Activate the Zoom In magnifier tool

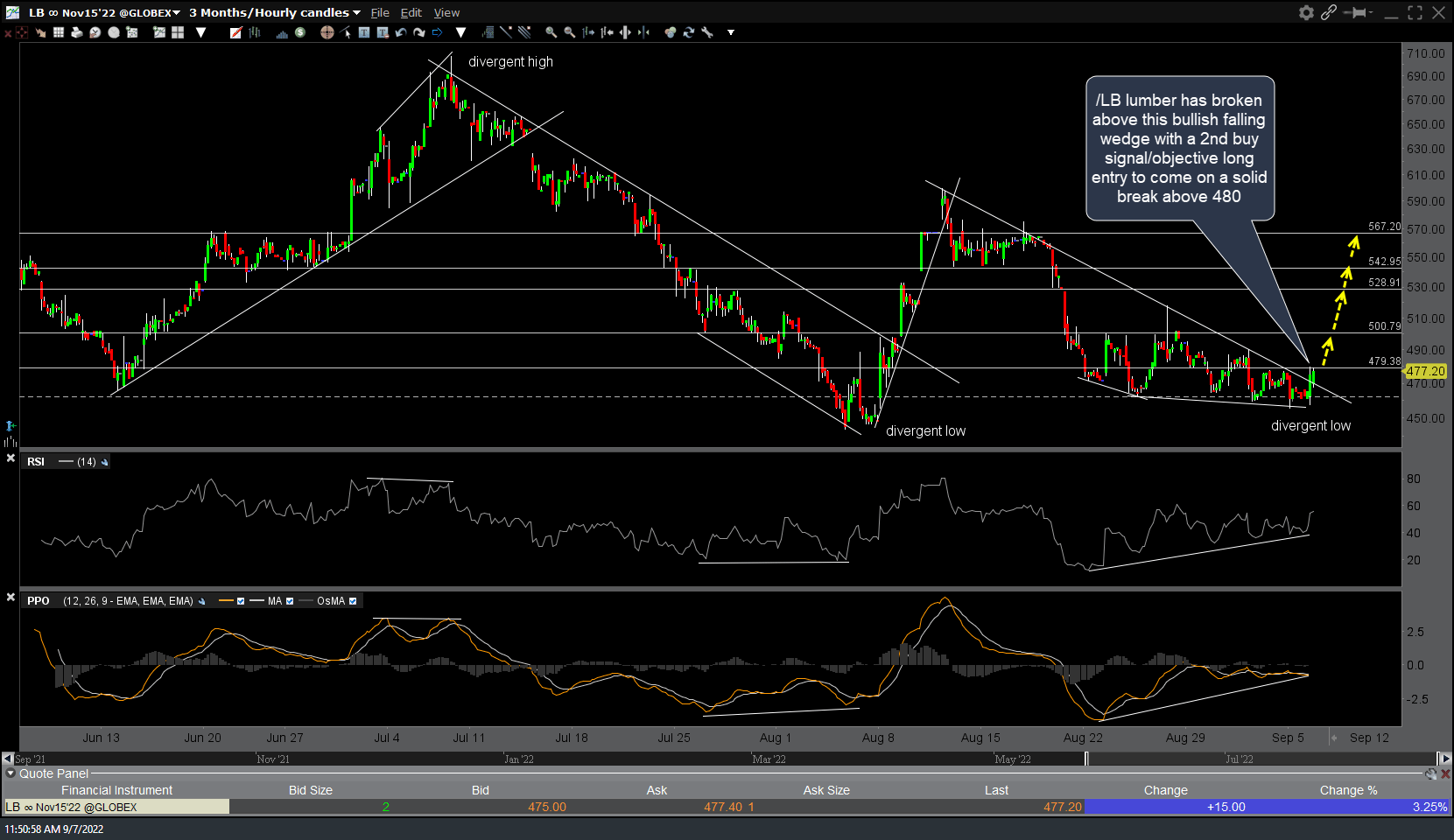click(552, 32)
